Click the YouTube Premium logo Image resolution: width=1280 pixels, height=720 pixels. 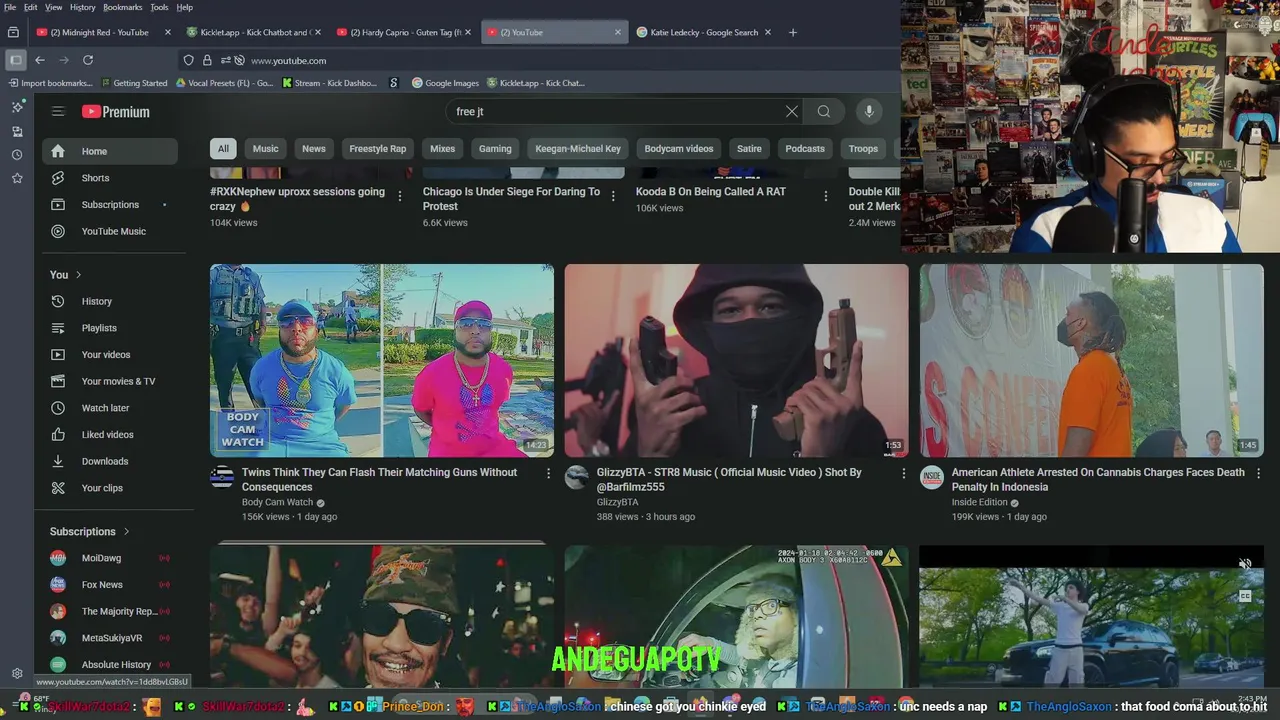point(116,112)
